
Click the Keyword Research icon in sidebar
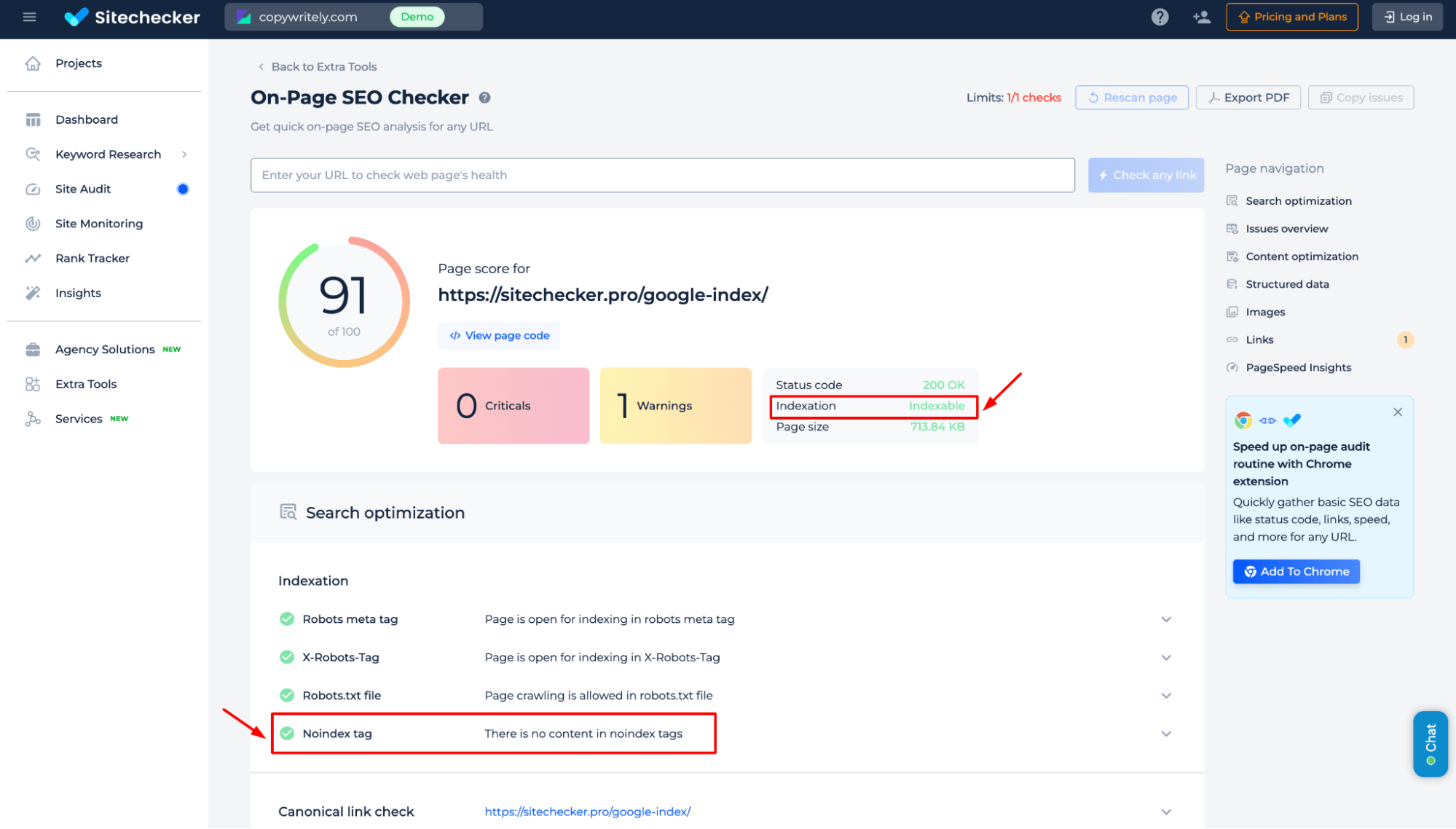(x=33, y=154)
